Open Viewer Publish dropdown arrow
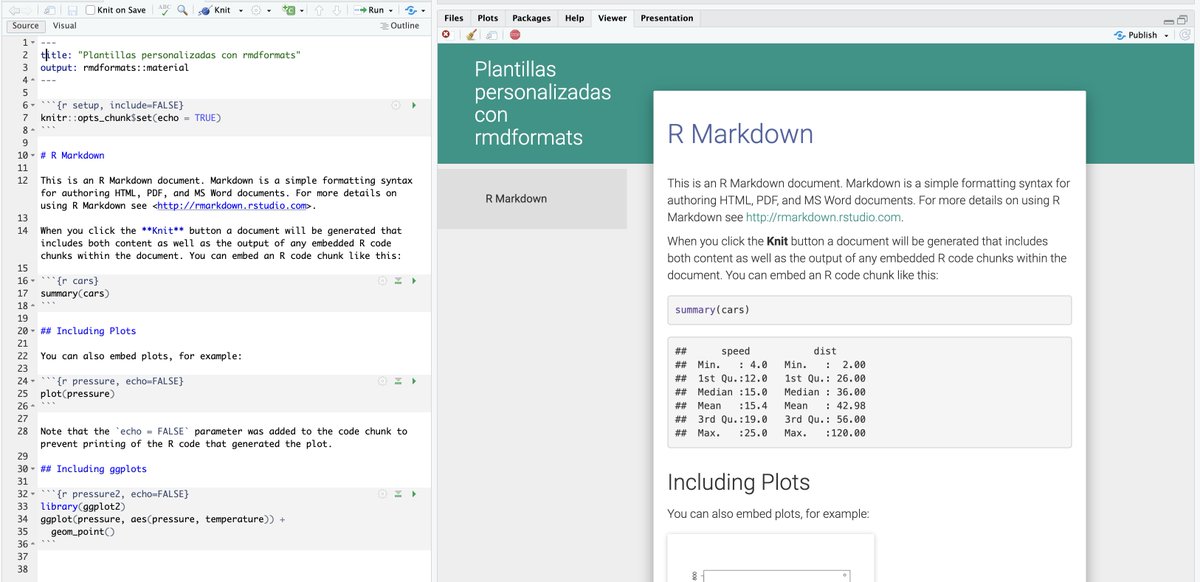This screenshot has width=1200, height=582. tap(1166, 36)
